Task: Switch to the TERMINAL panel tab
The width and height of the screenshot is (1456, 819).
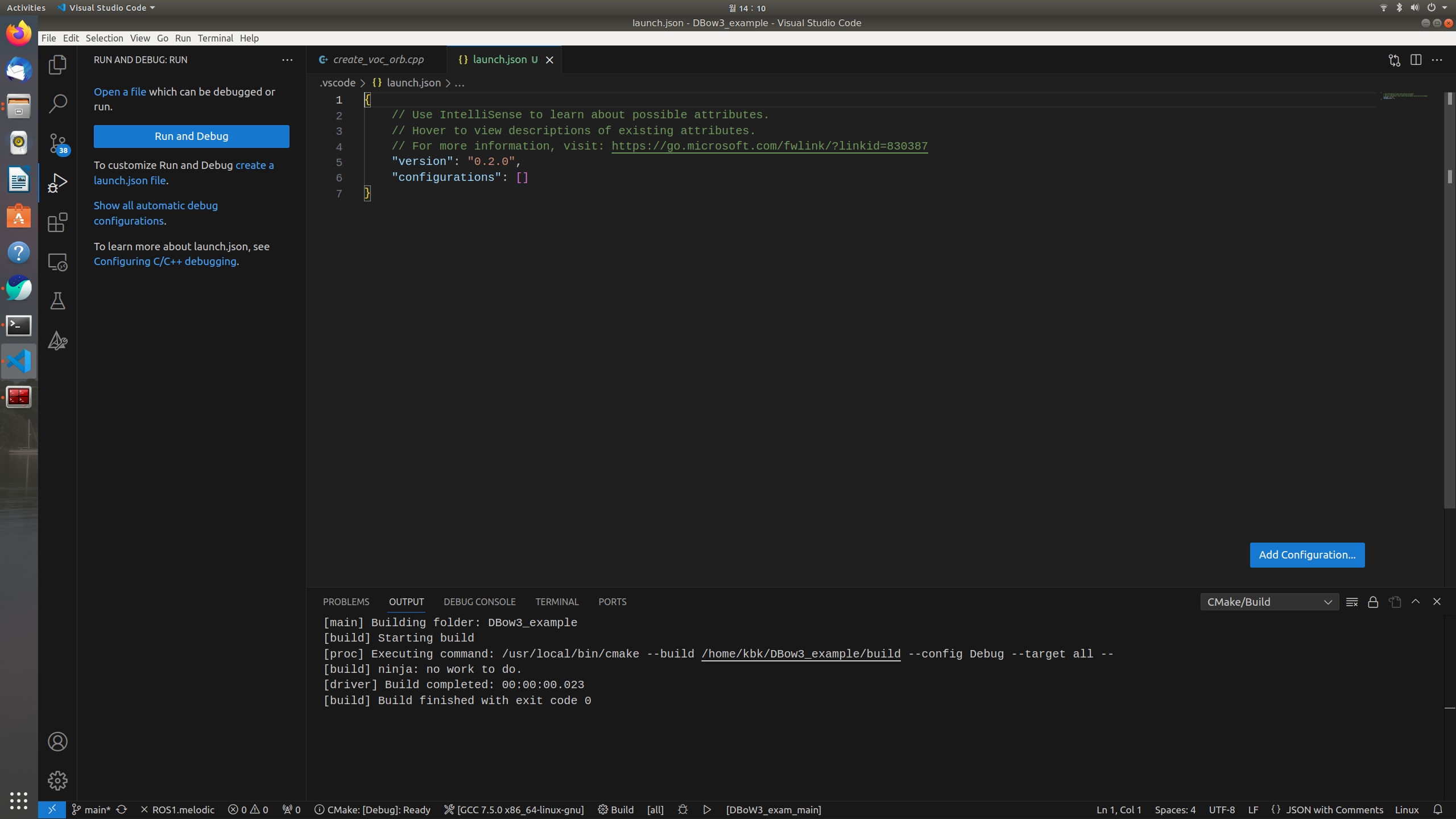Action: 557,602
